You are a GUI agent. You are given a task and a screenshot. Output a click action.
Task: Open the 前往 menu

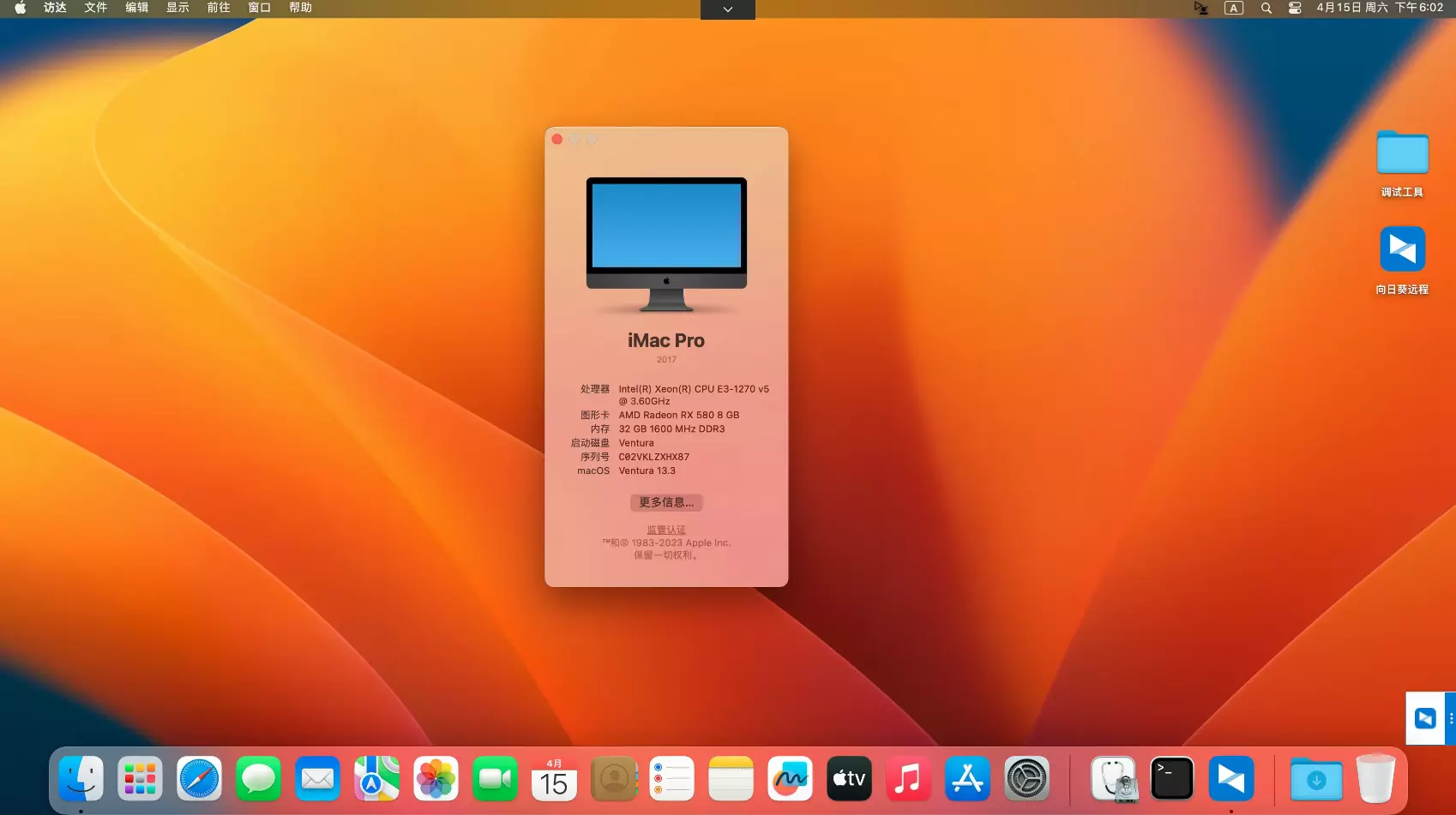click(218, 8)
